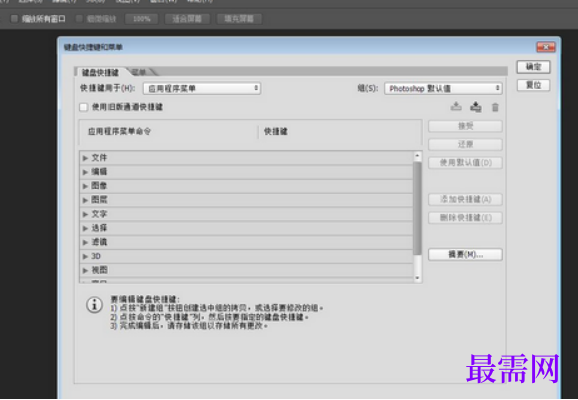Click the 复位 button
The height and width of the screenshot is (400, 578).
533,85
